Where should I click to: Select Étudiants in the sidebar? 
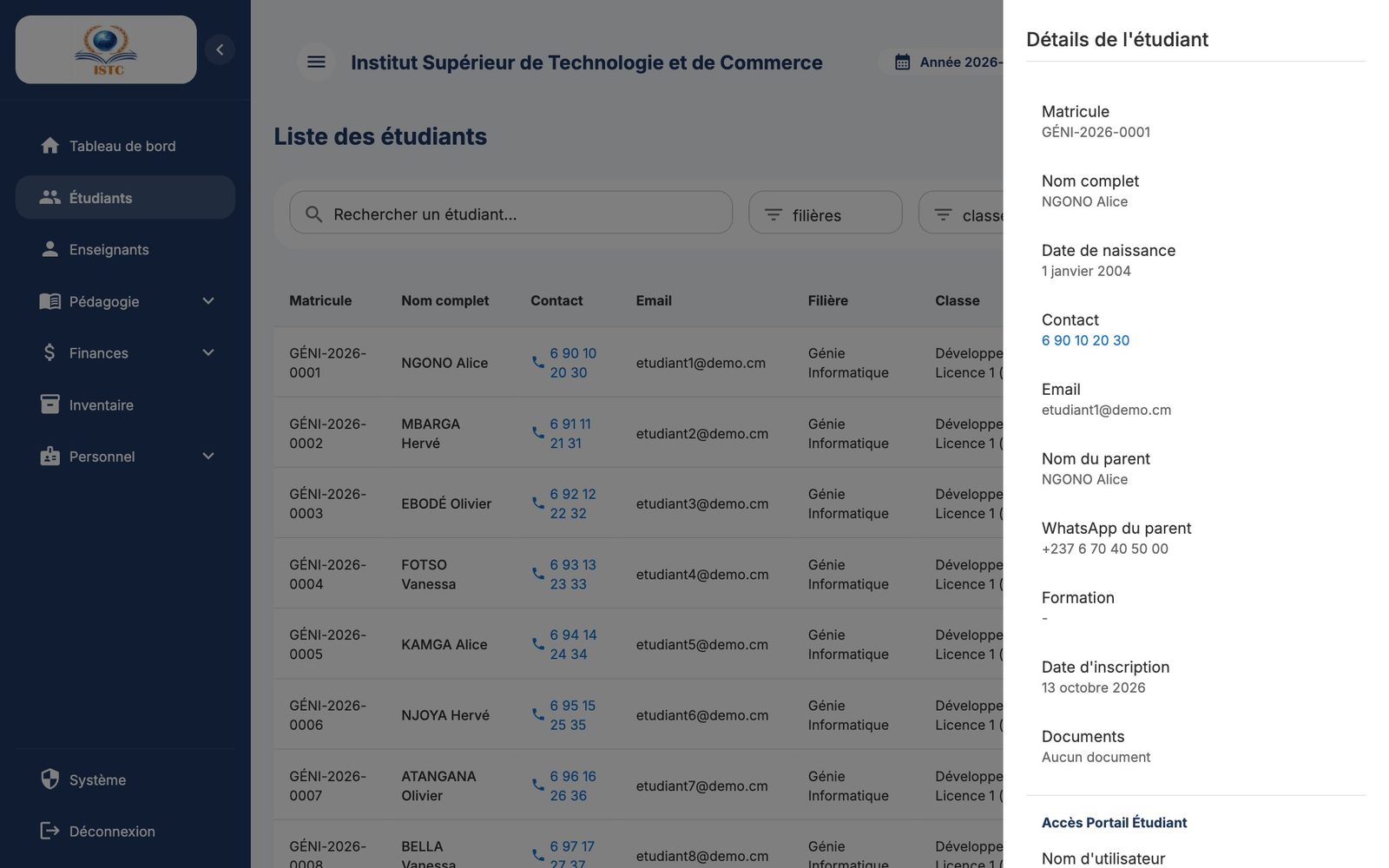tap(125, 198)
